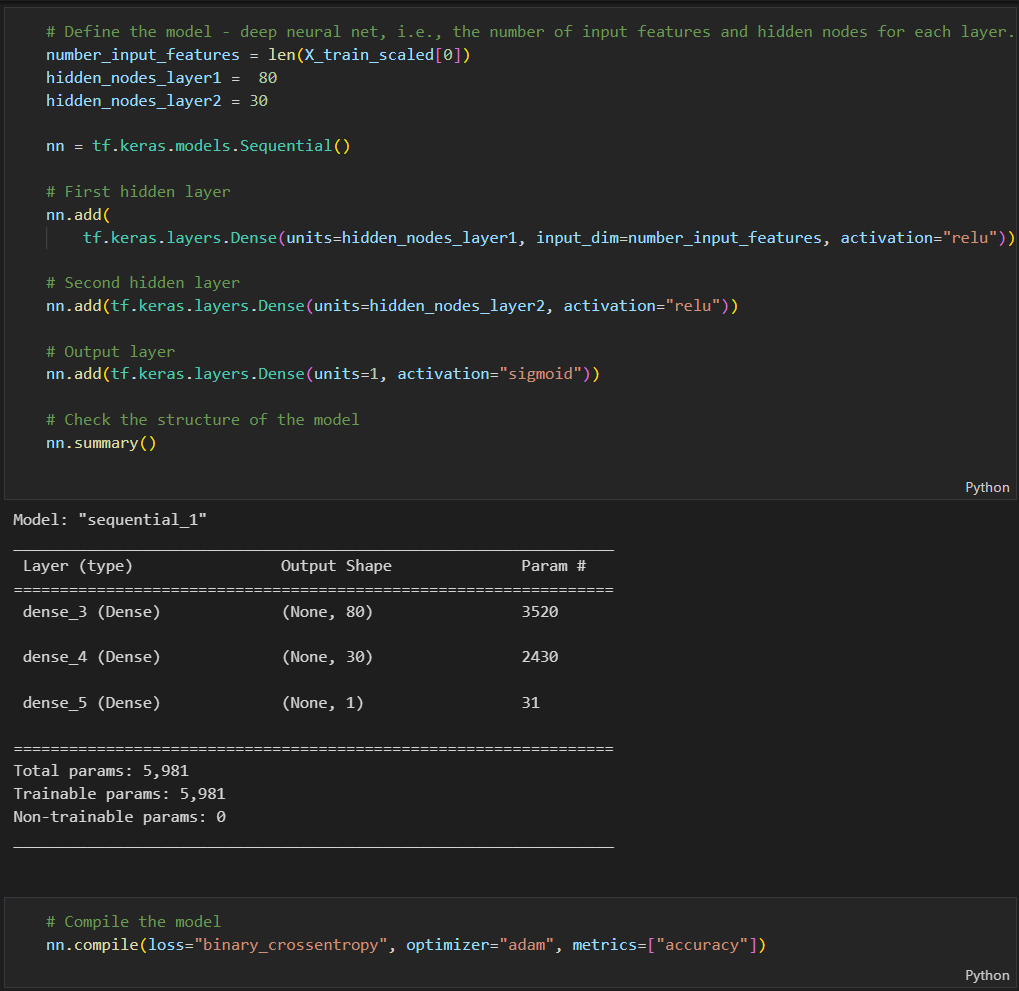Select the '# First hidden layer' comment
The height and width of the screenshot is (991, 1019).
137,191
